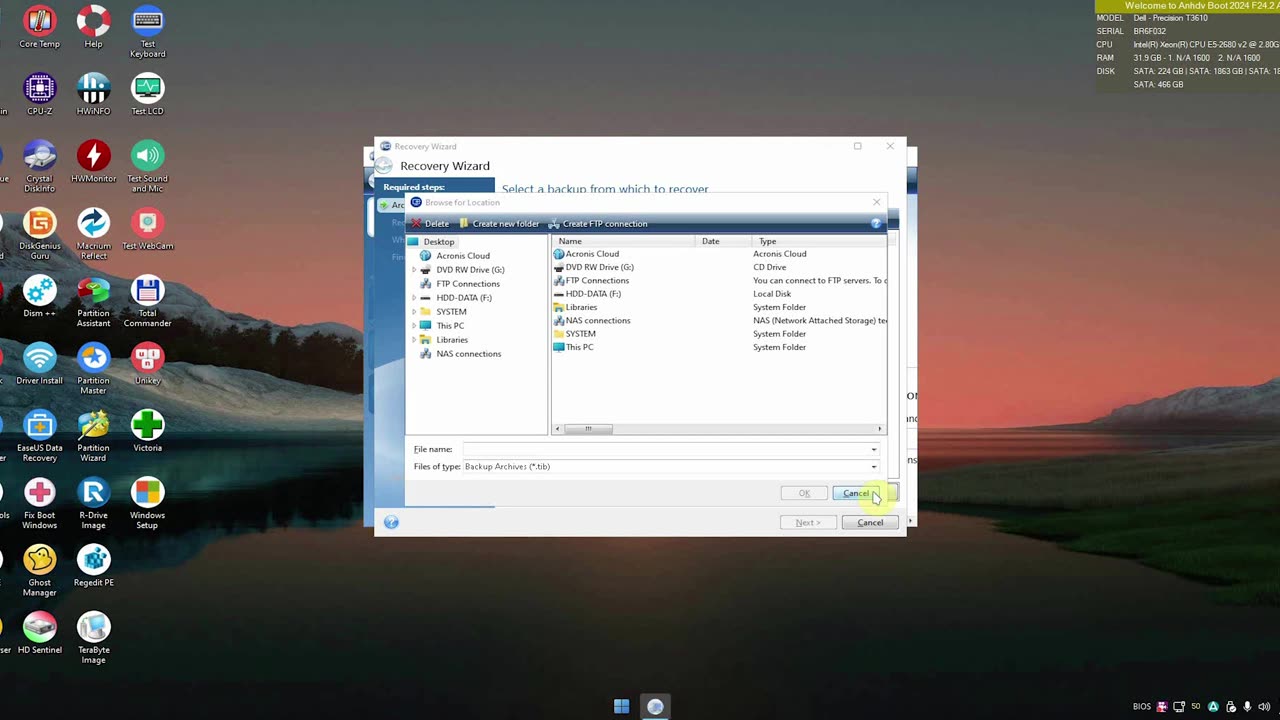Launch EaseUS Data Recovery icon
The width and height of the screenshot is (1280, 720).
[39, 435]
